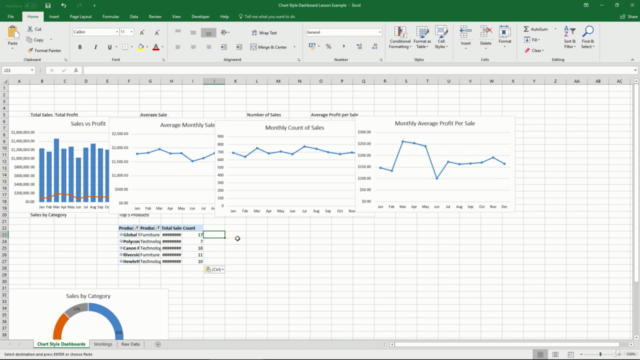This screenshot has width=640, height=360.
Task: Apply Comma Style
Action: pyautogui.click(x=344, y=47)
